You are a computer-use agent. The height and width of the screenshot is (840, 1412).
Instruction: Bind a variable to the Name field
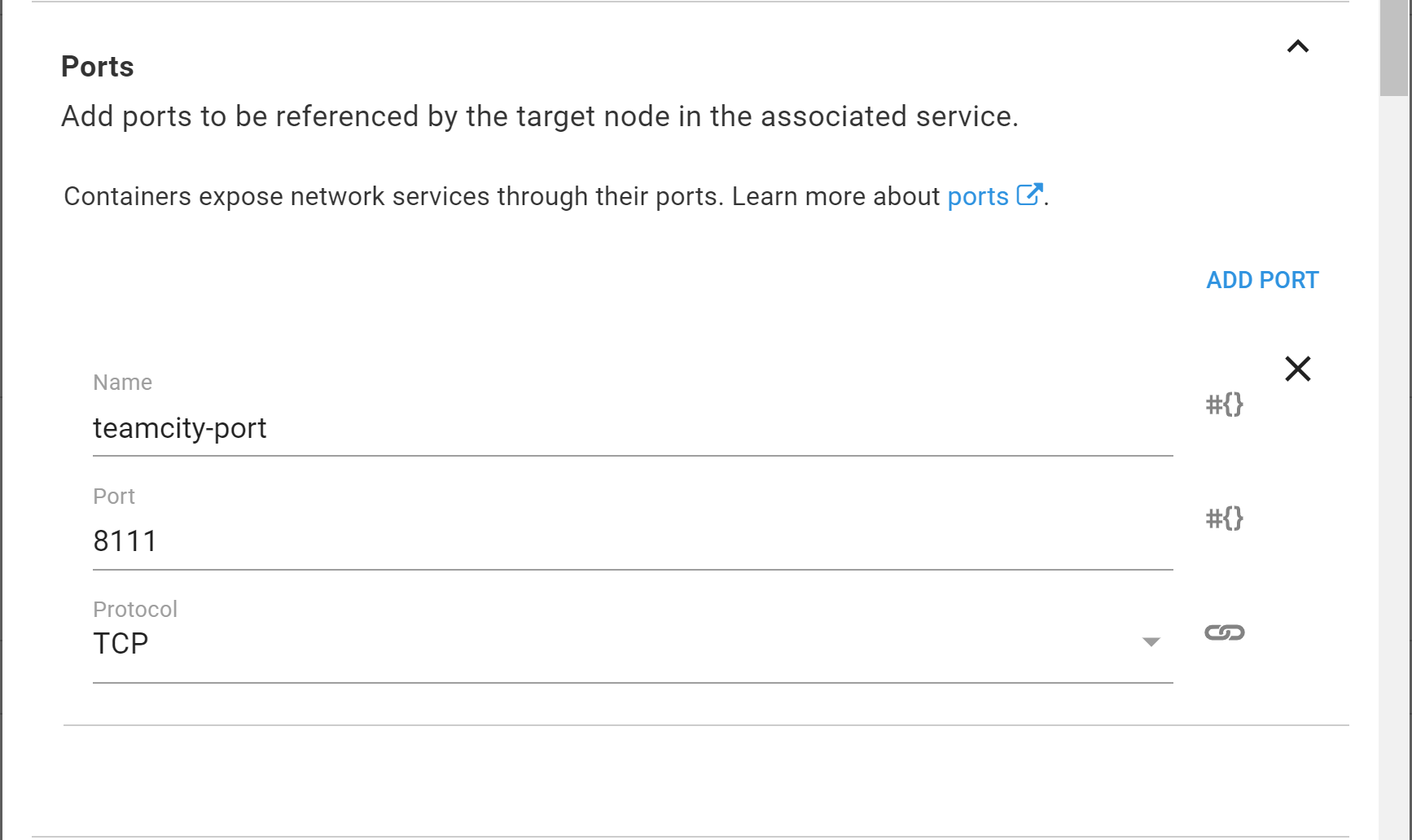pos(1224,405)
